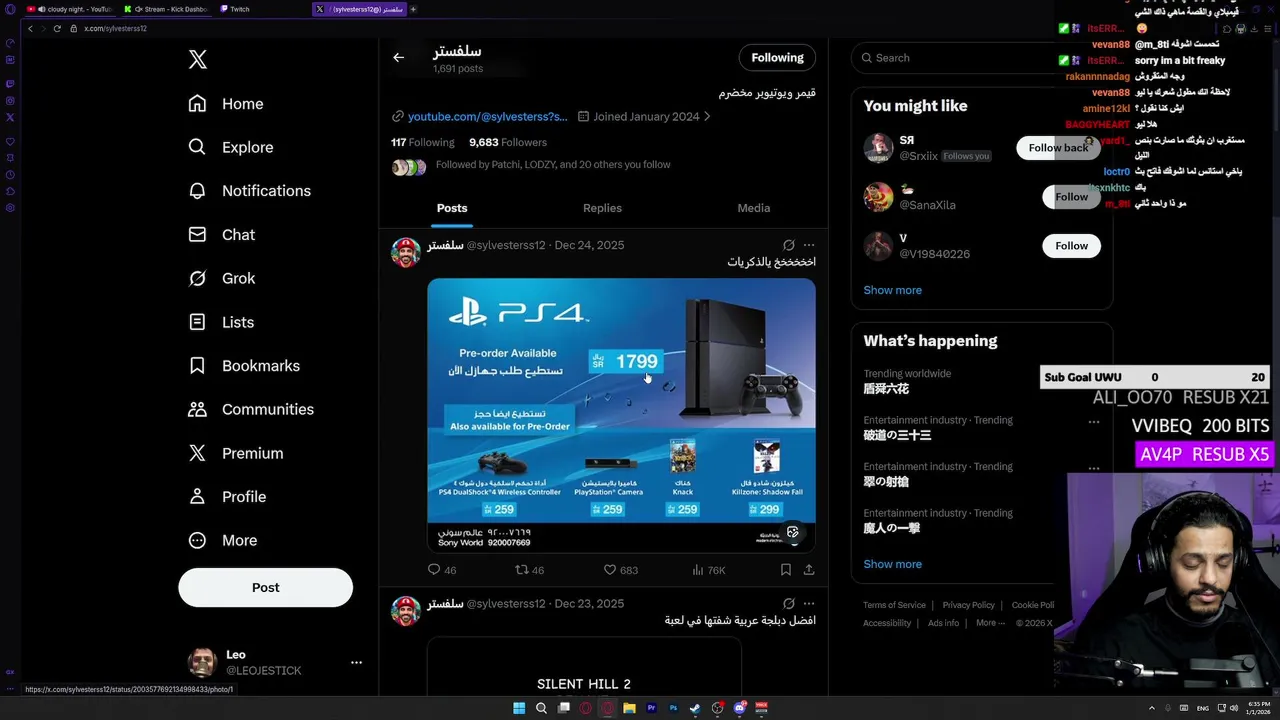The image size is (1280, 720).
Task: Open Communities in X navigation
Action: [x=251, y=409]
